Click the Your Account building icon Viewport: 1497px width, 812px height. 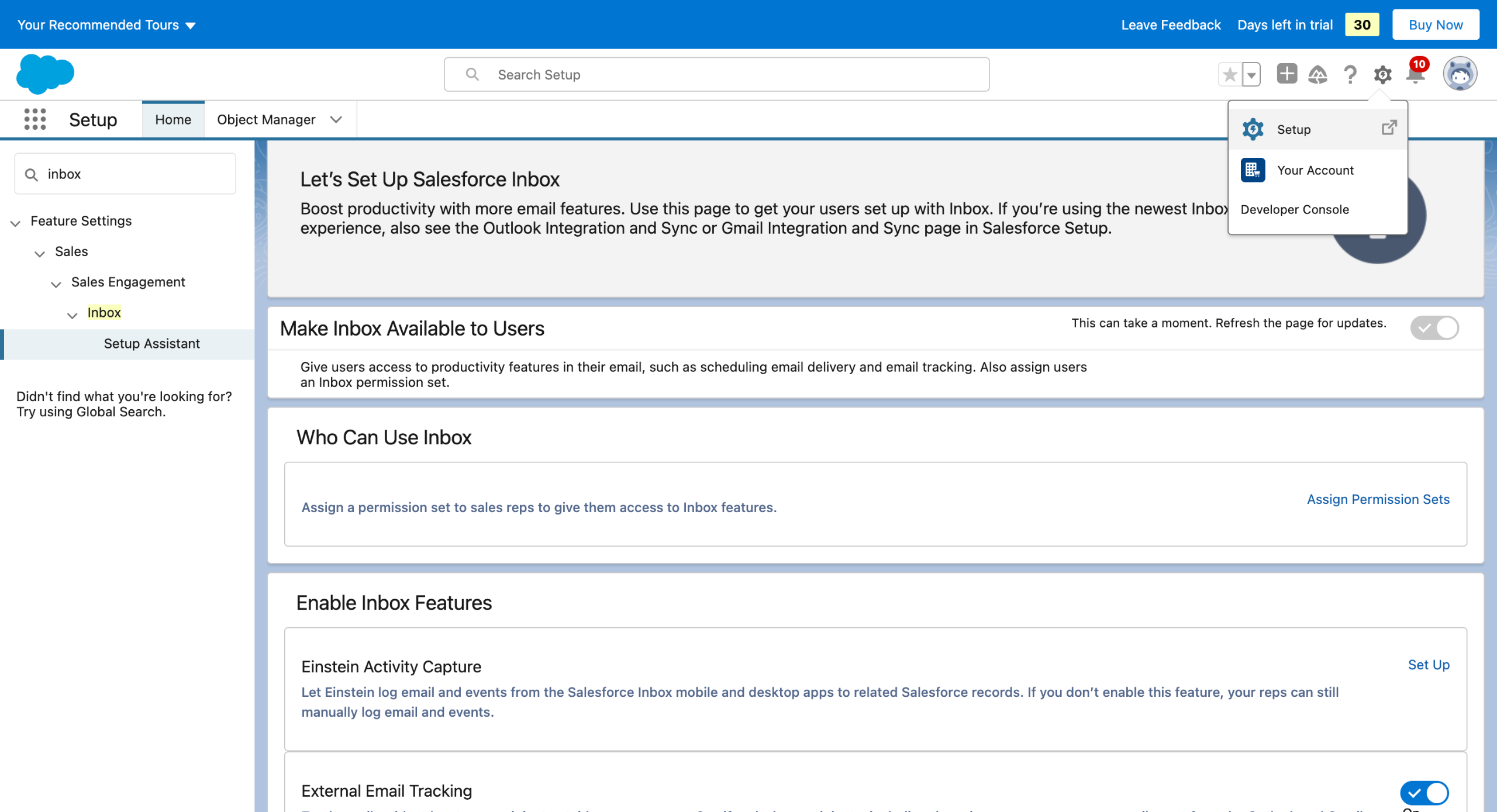coord(1253,170)
